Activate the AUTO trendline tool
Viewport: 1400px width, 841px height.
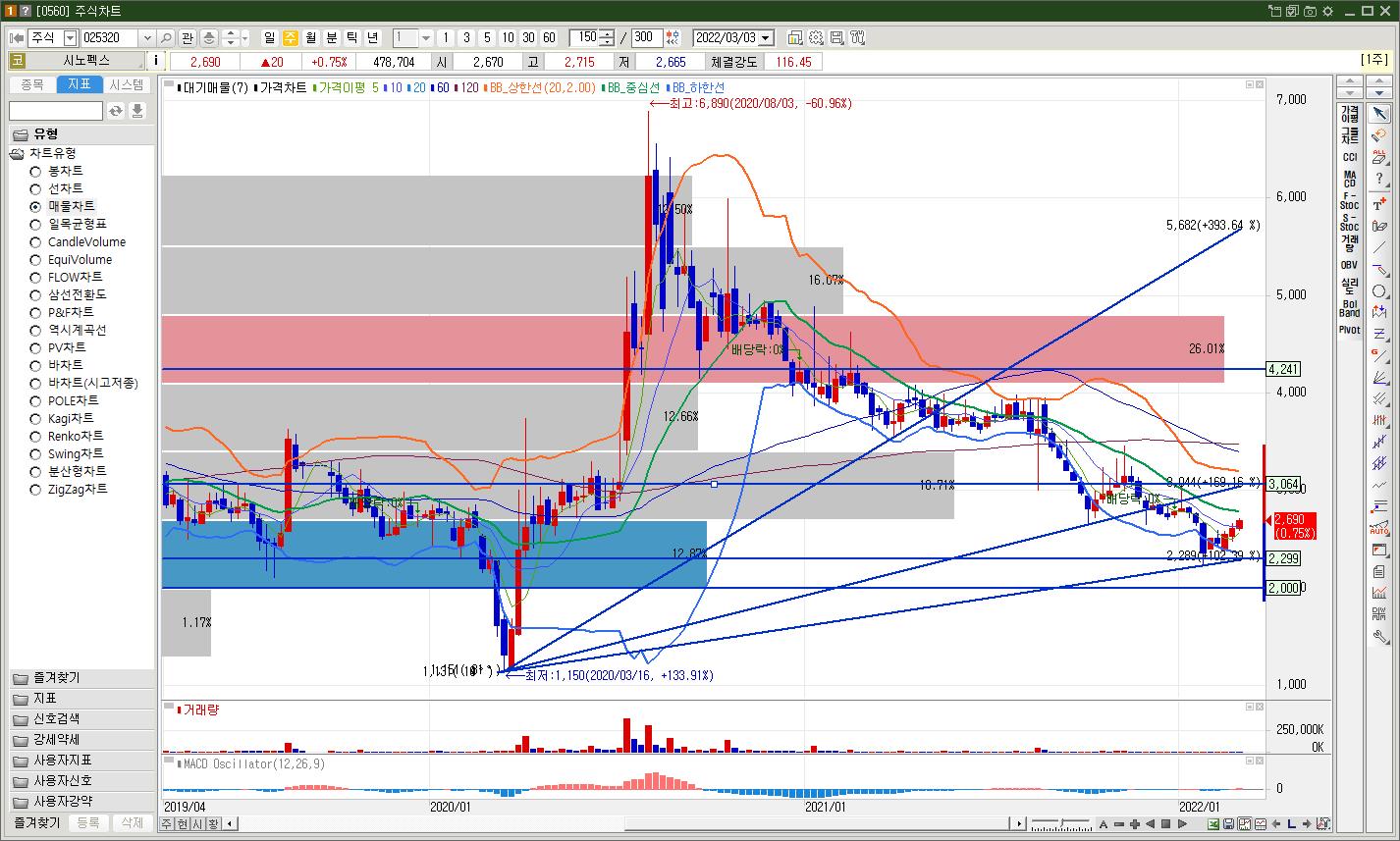(x=1379, y=528)
